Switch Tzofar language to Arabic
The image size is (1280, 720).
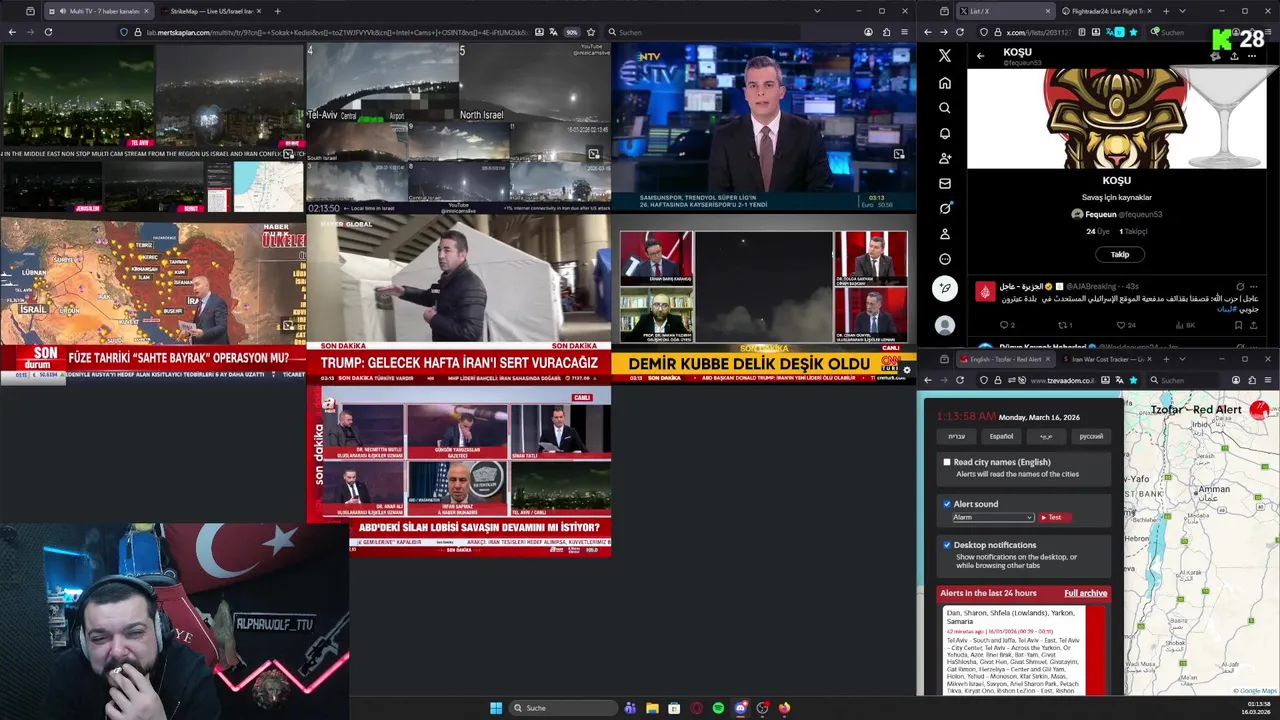click(1046, 436)
